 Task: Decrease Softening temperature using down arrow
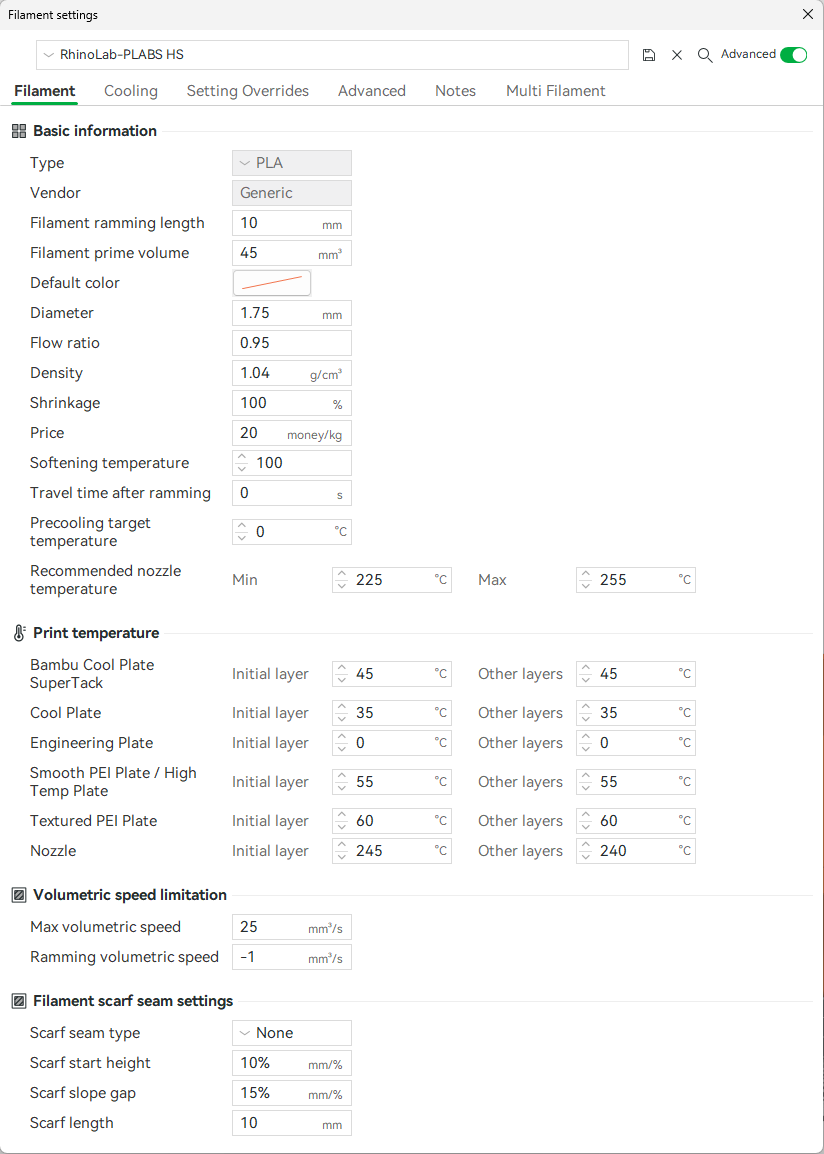241,468
